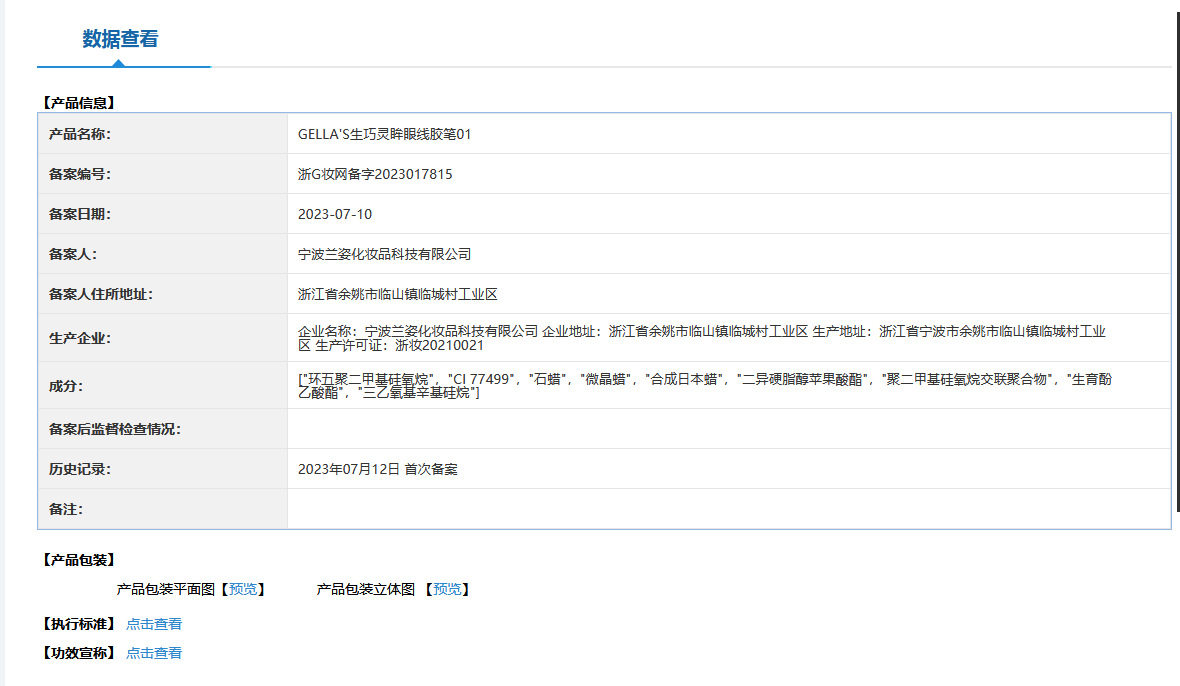Open 预览 link for 产品包装平面图
This screenshot has width=1180, height=686.
(x=242, y=589)
